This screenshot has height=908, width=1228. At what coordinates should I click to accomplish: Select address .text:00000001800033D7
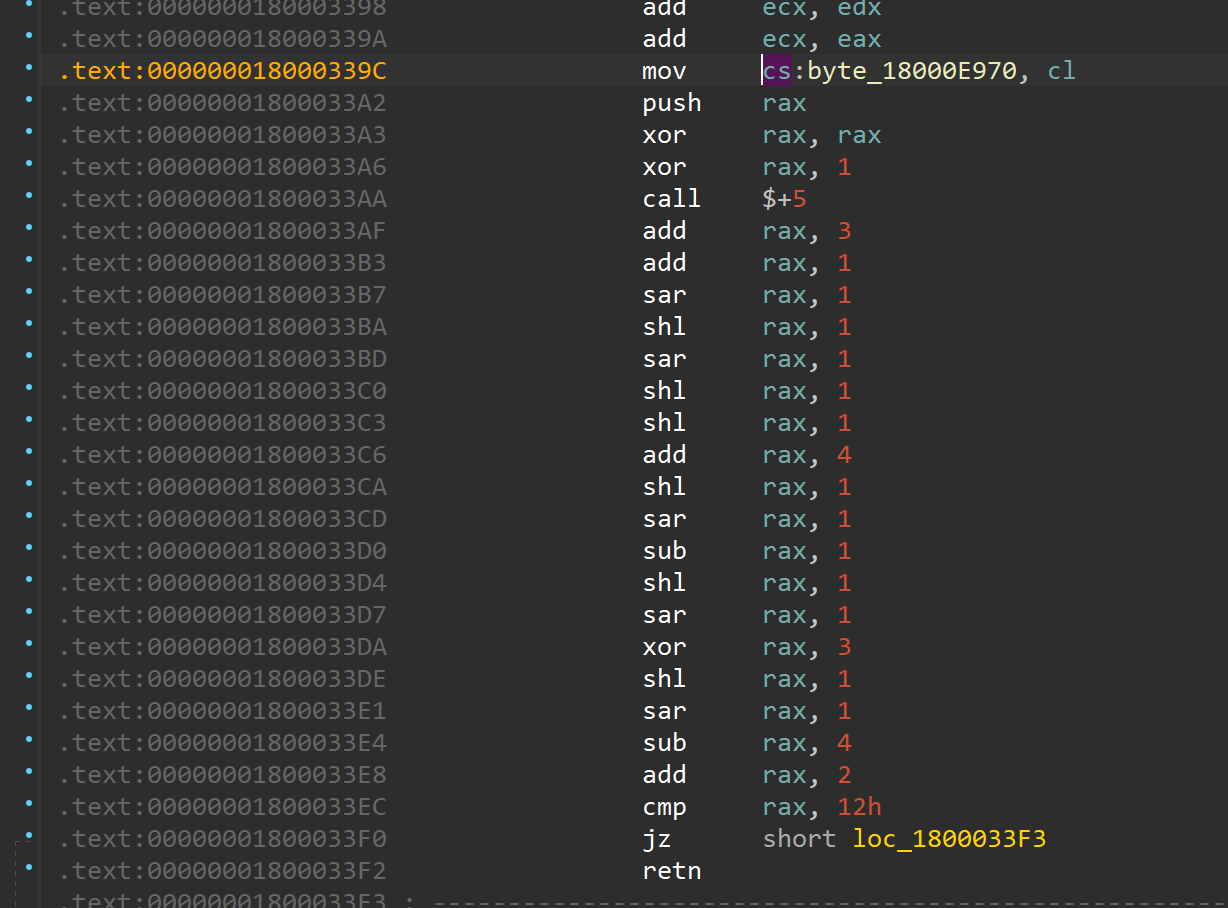coord(223,615)
